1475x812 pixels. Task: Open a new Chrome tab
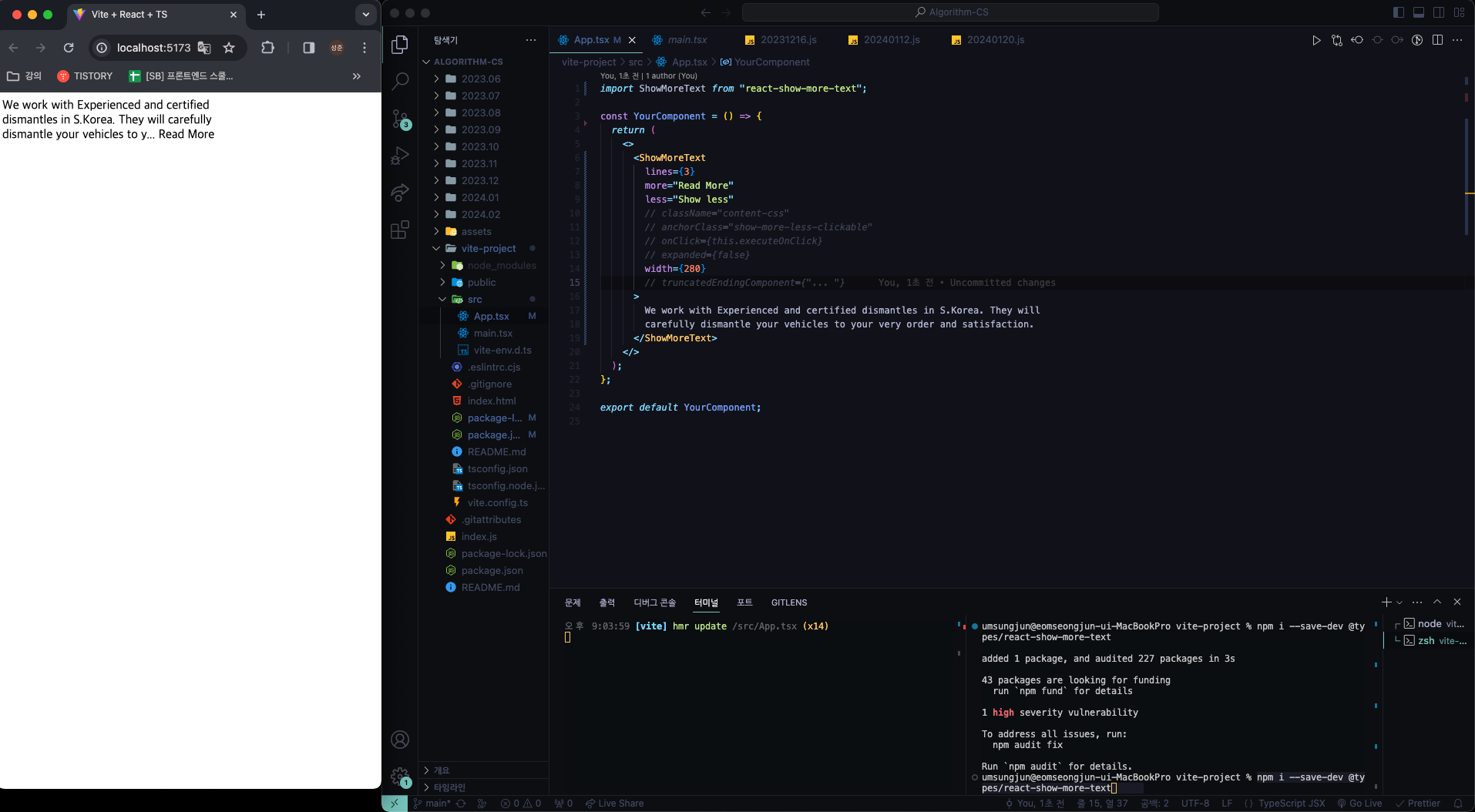(x=261, y=15)
